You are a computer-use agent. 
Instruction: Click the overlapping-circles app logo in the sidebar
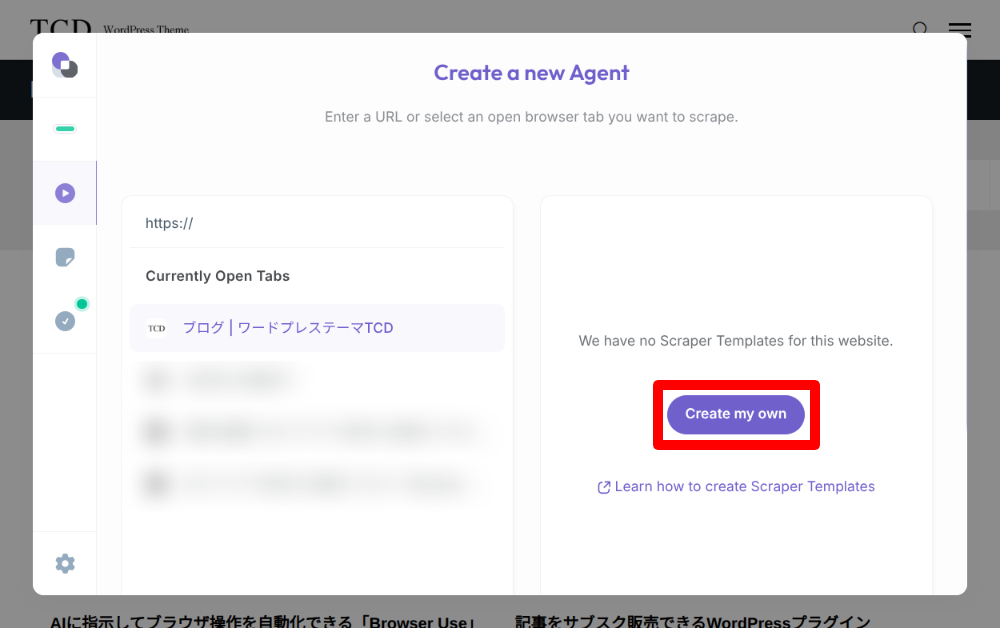click(64, 65)
